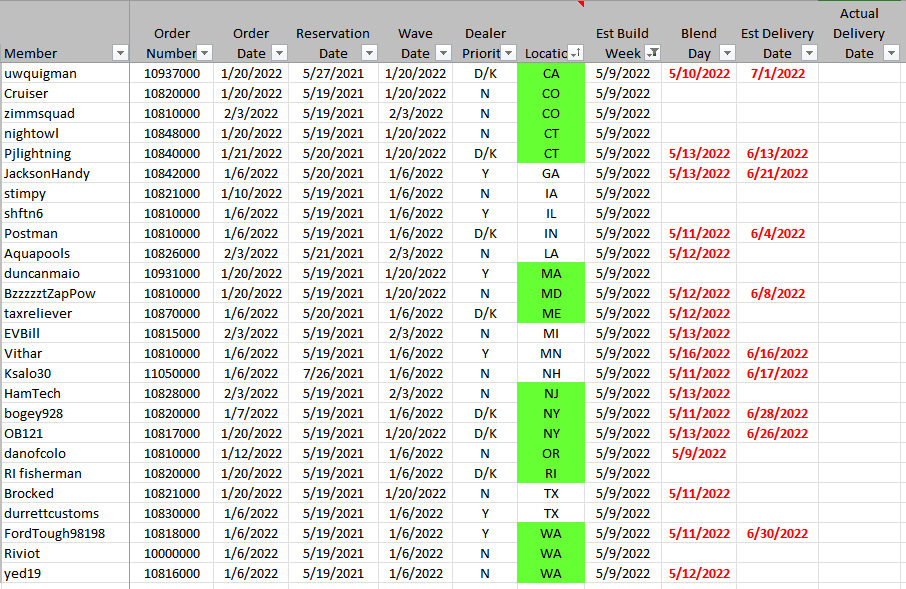Click the 7/1/2022 est delivery date cell
Image resolution: width=906 pixels, height=589 pixels.
777,73
